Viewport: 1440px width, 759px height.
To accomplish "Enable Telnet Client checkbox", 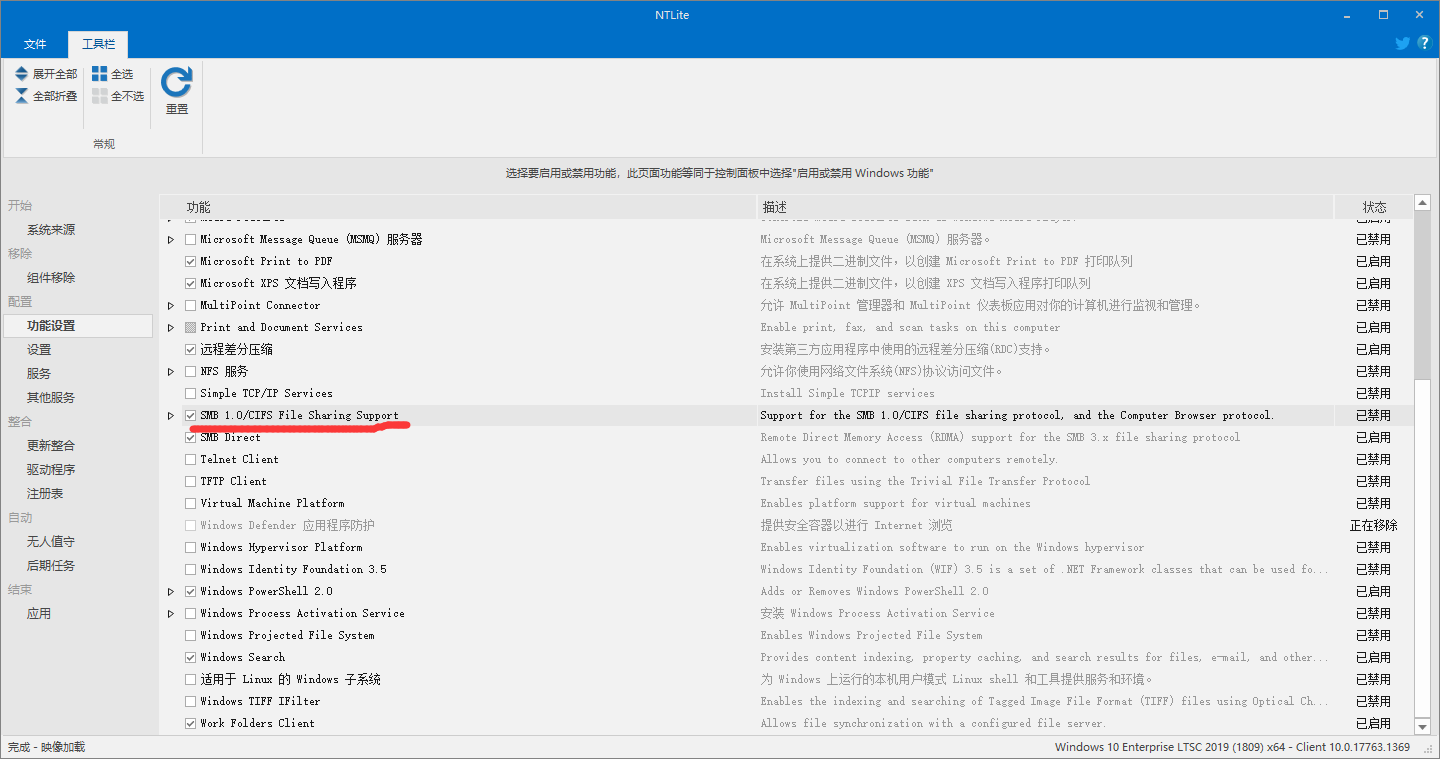I will tap(191, 460).
